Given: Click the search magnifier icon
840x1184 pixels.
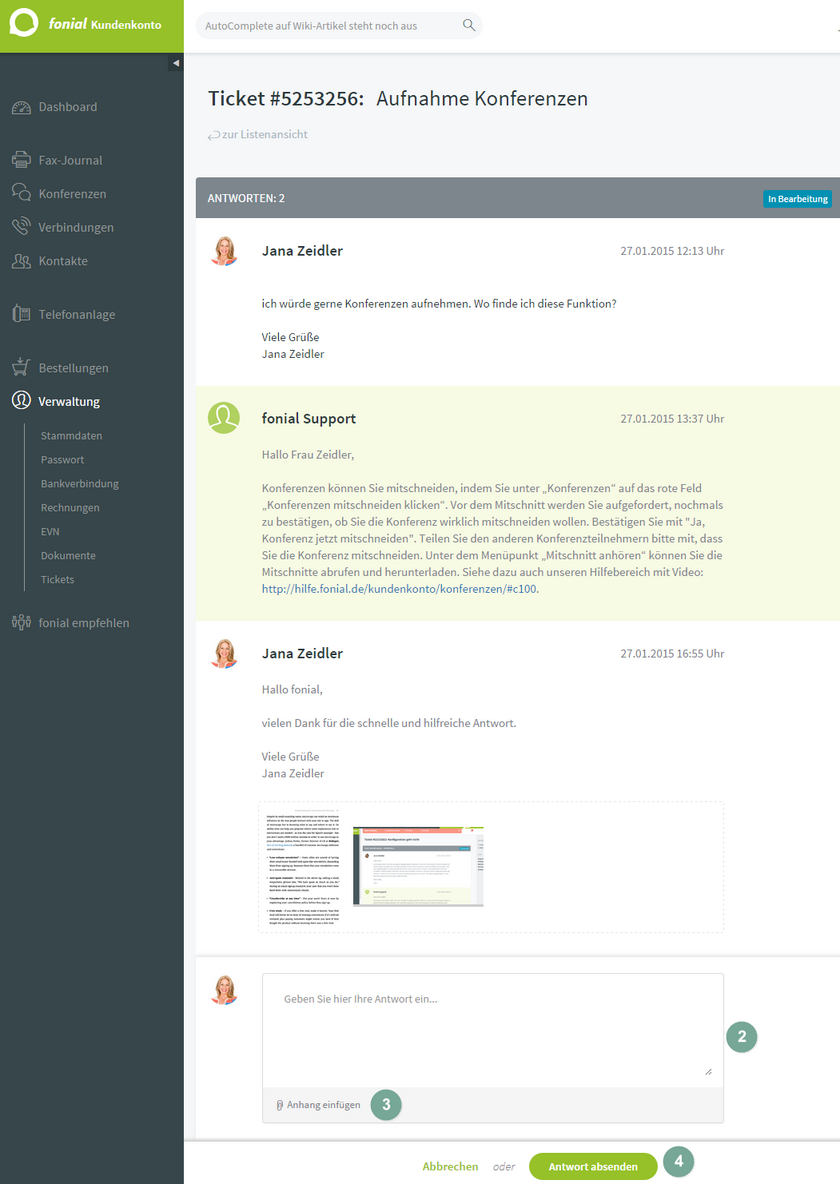Looking at the screenshot, I should tap(469, 25).
